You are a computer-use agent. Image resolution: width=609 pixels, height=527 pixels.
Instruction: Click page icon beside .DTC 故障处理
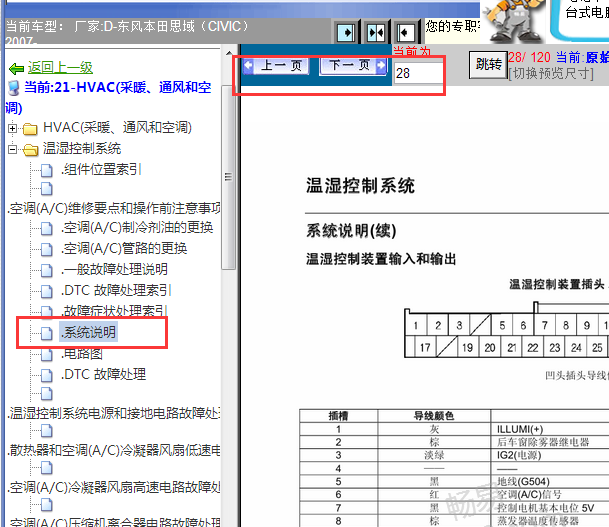coord(47,375)
